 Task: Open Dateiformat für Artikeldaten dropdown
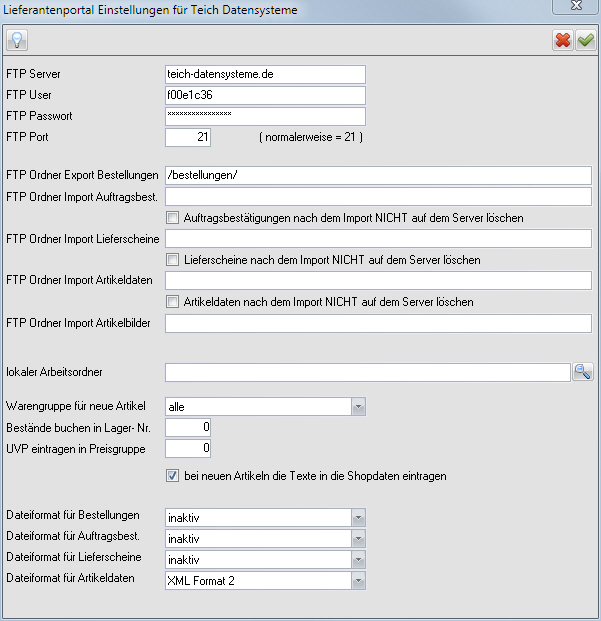[x=358, y=581]
